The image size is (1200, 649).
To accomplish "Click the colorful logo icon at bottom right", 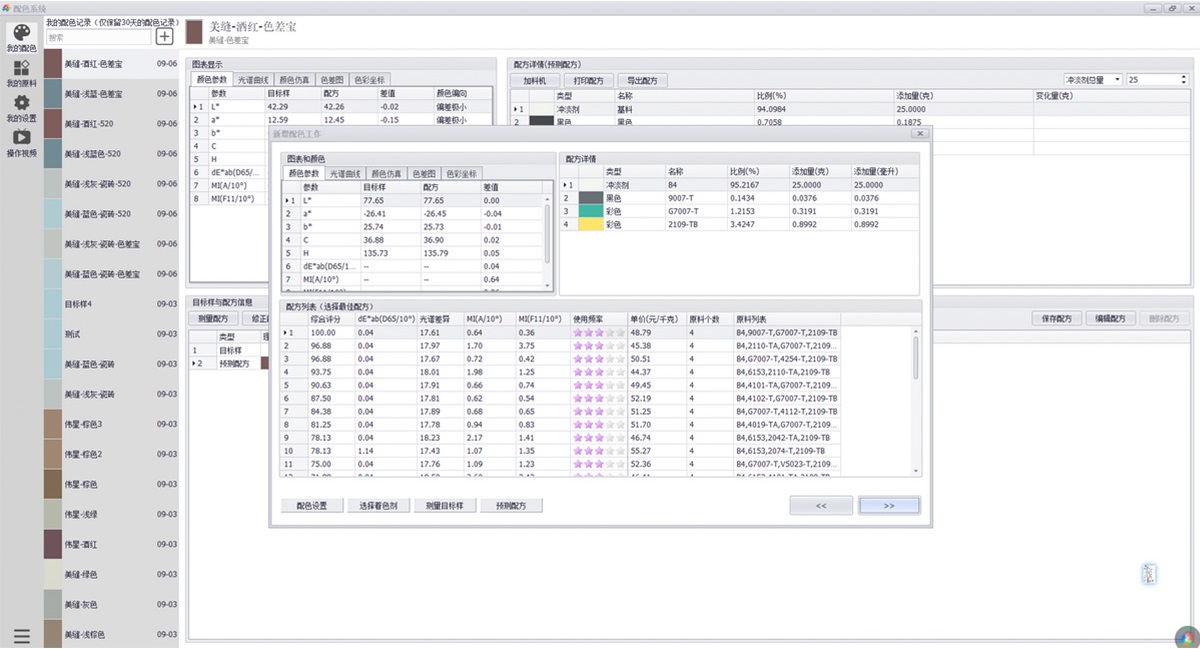I will (x=1185, y=636).
